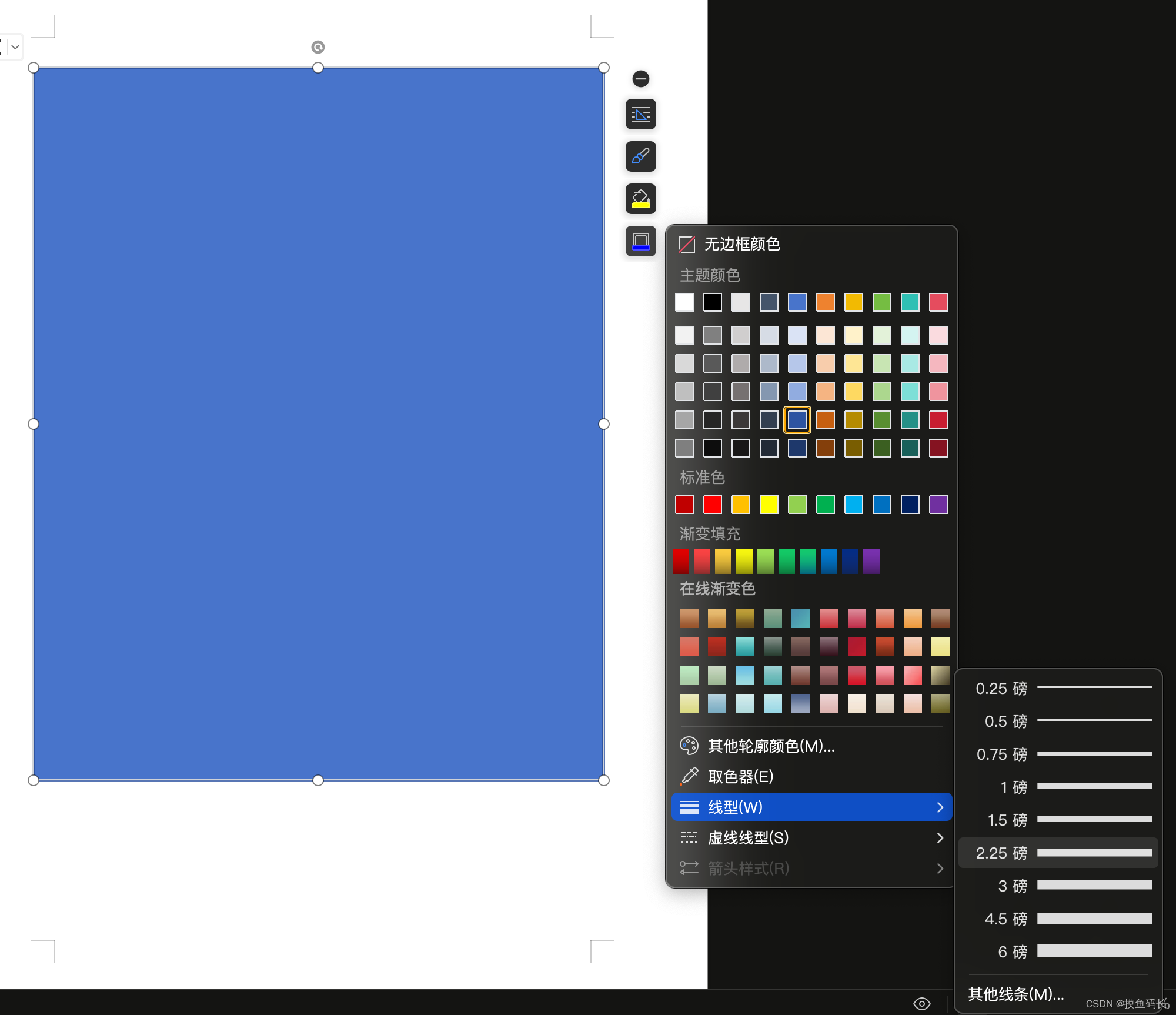Pick the white theme color swatch

684,302
